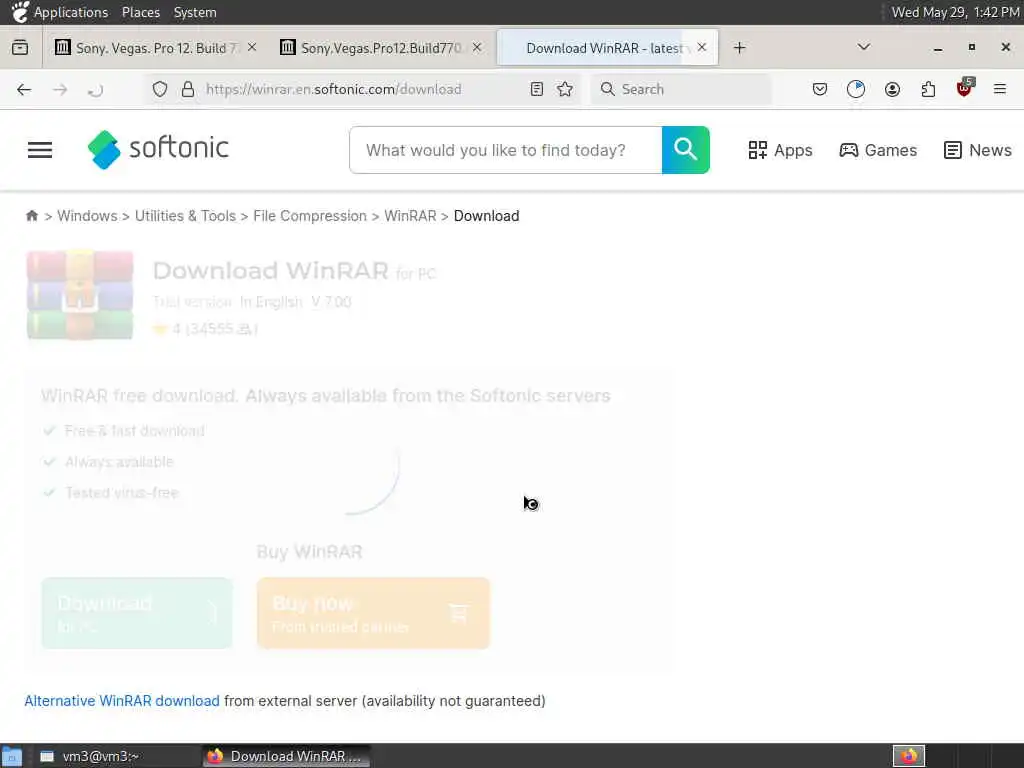Viewport: 1024px width, 768px height.
Task: Open the extensions puzzle-piece icon
Action: pos(928,89)
